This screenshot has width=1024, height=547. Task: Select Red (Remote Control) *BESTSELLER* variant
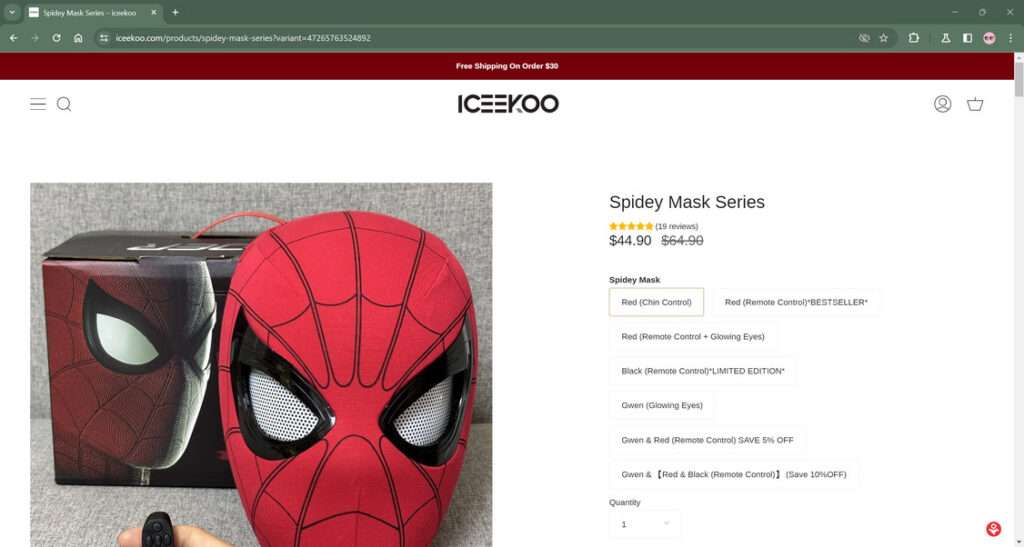tap(796, 302)
